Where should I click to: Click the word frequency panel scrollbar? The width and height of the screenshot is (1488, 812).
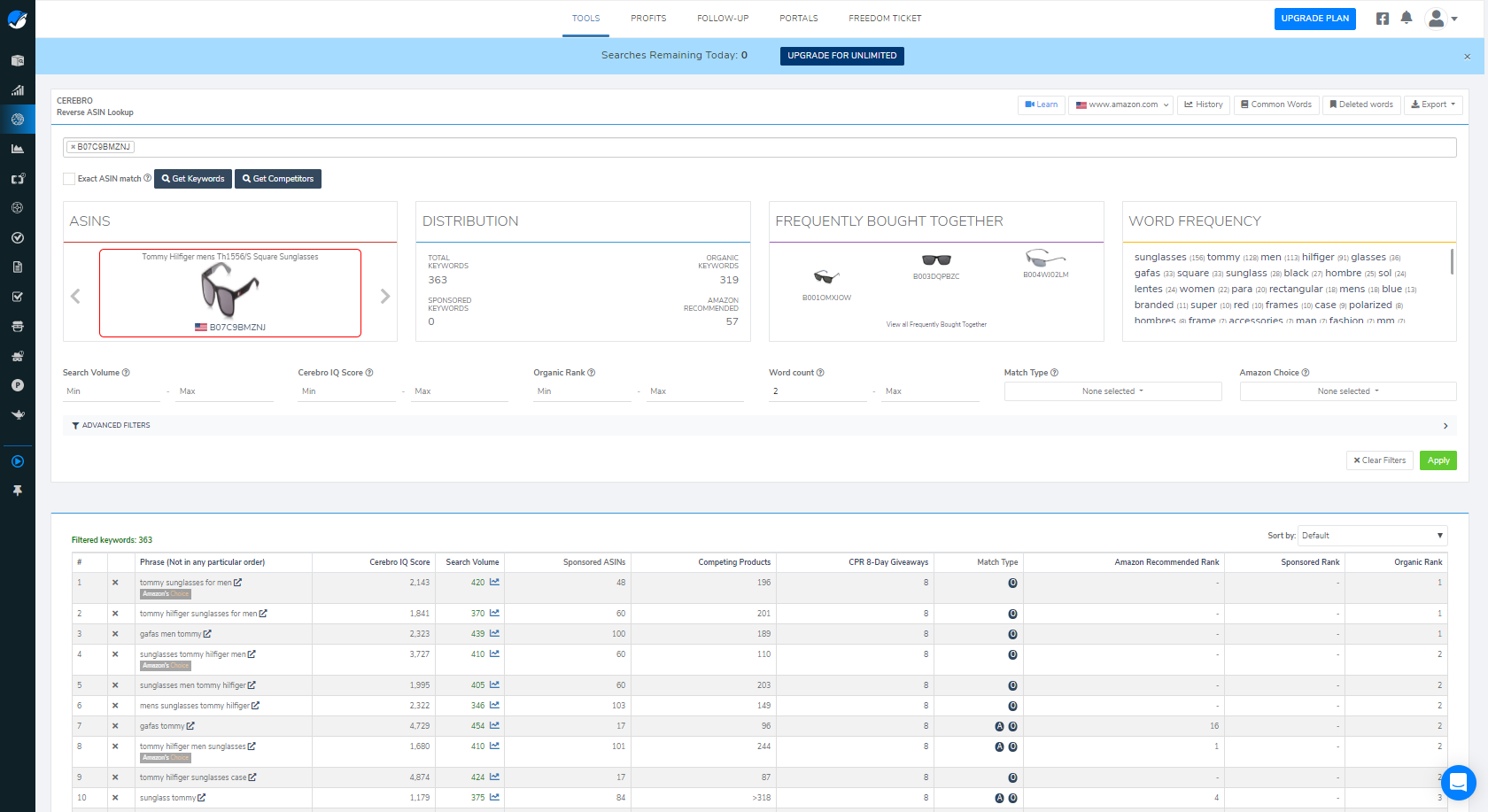pos(1452,262)
